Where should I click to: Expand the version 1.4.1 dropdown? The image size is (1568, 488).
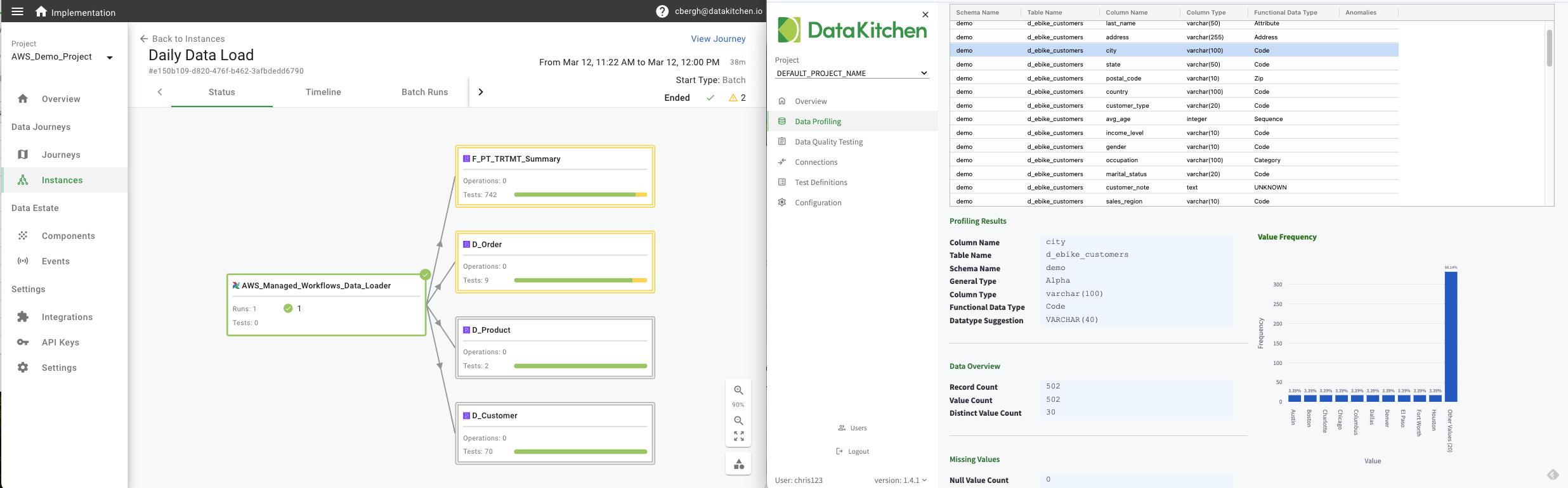tap(924, 480)
